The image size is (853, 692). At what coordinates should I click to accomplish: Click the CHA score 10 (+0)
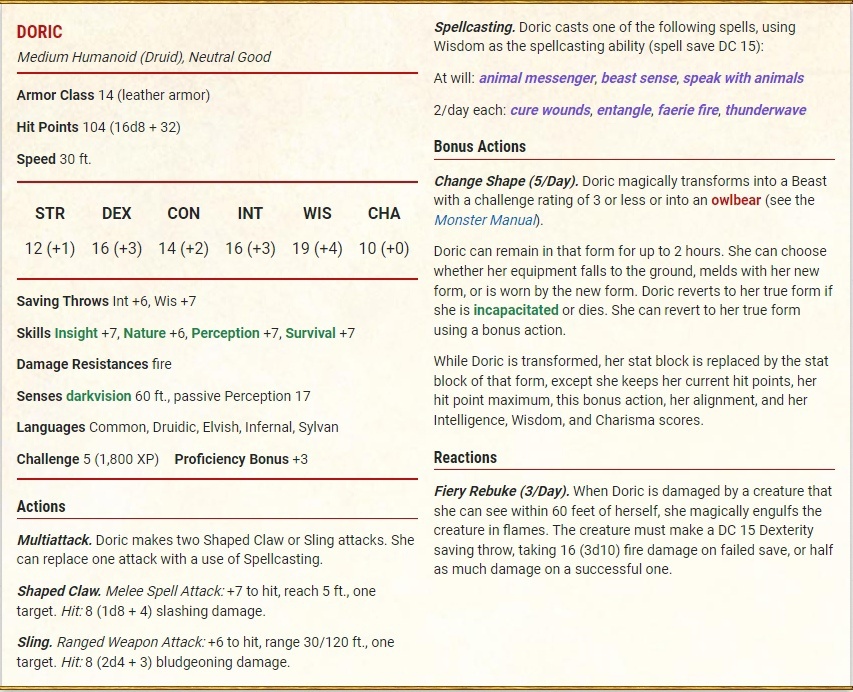click(x=384, y=249)
